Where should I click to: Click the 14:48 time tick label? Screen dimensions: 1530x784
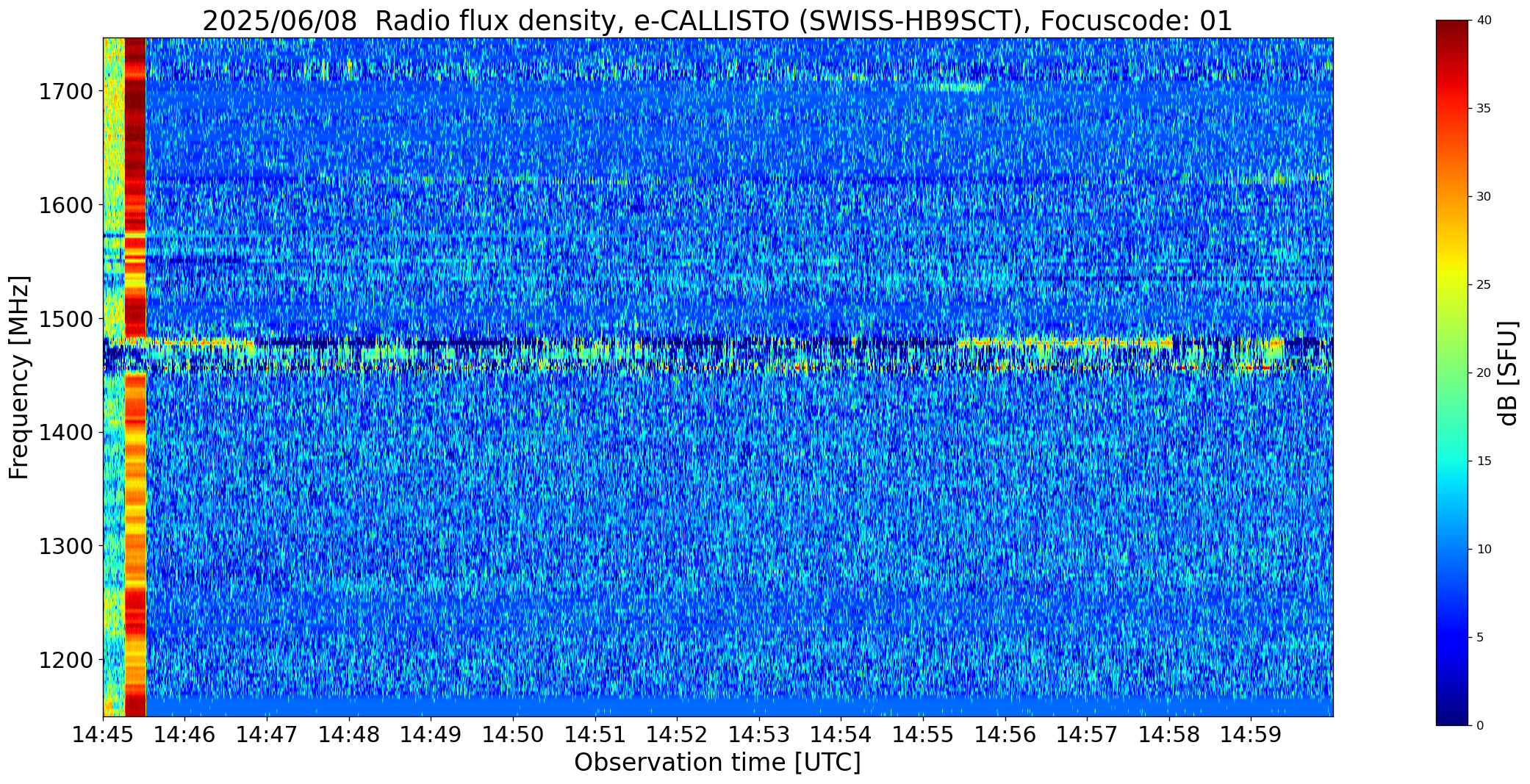[349, 734]
